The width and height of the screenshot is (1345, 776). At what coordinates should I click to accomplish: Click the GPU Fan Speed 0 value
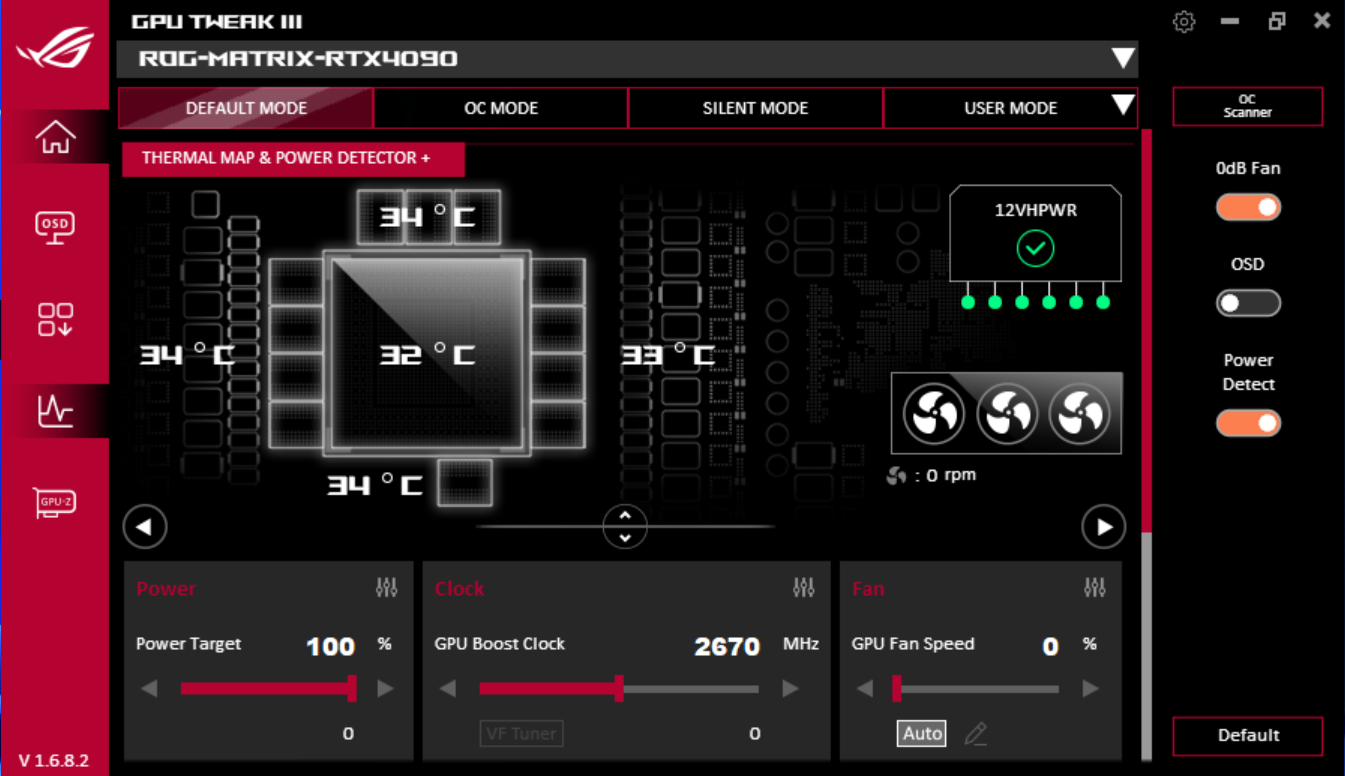click(x=1050, y=646)
